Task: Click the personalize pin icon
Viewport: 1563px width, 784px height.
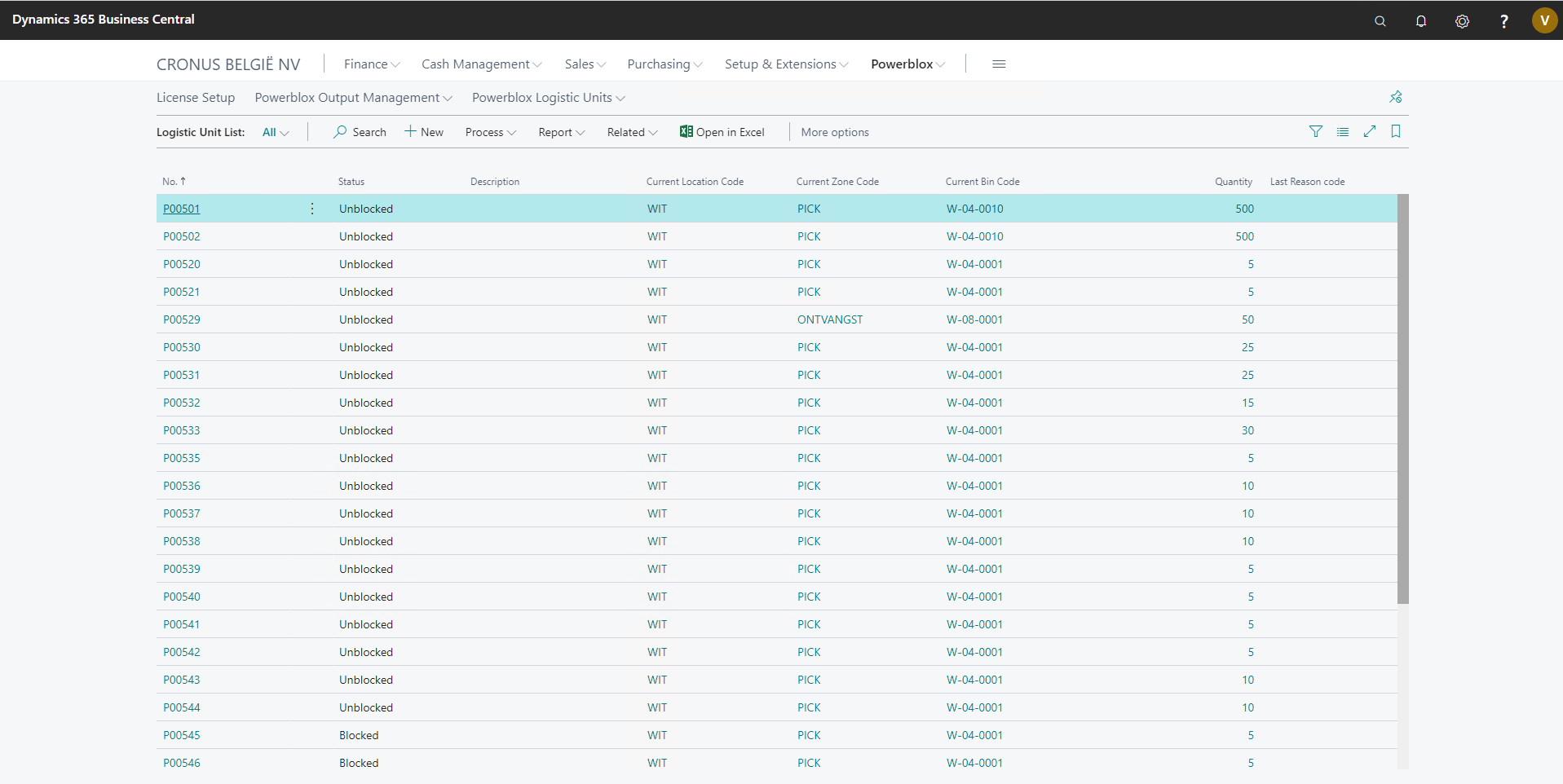Action: (1395, 97)
